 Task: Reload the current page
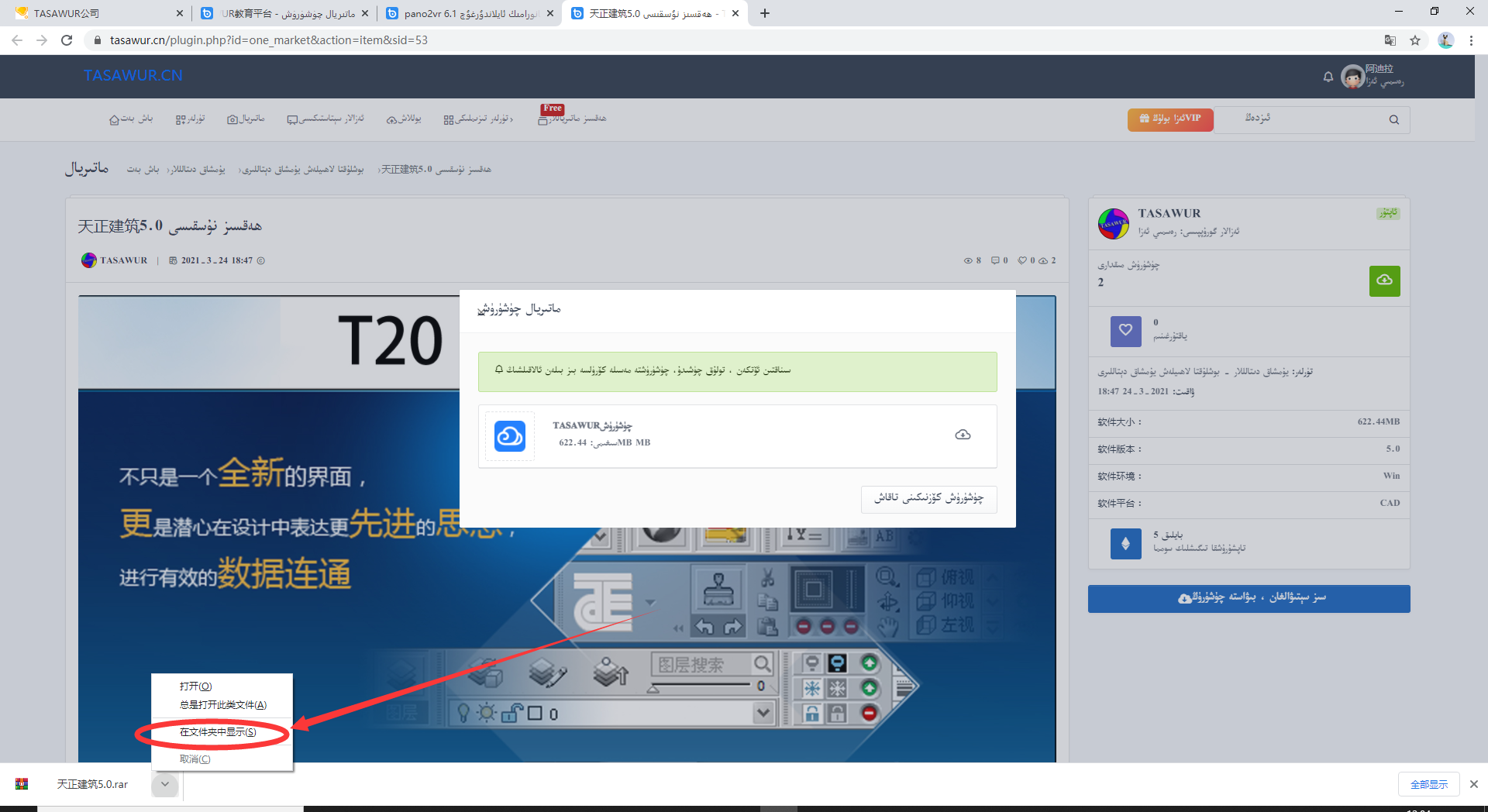(x=67, y=40)
